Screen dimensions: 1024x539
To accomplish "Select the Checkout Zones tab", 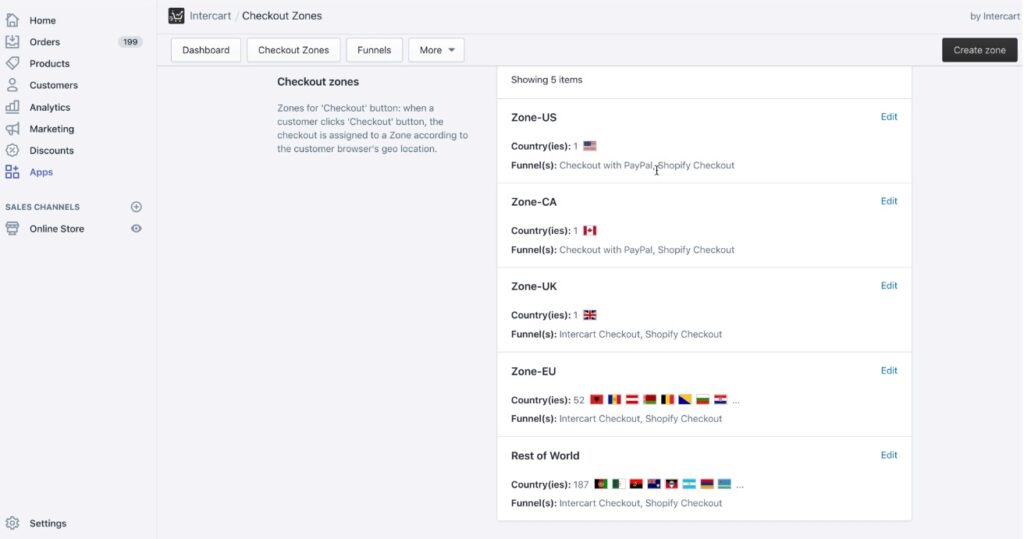I will pos(293,50).
